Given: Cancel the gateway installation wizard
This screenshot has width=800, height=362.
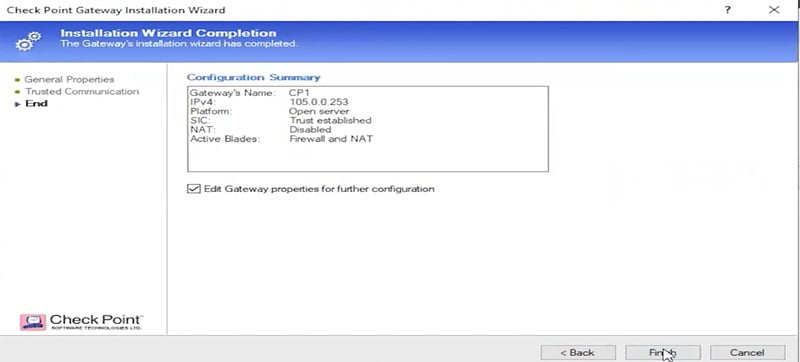Looking at the screenshot, I should pyautogui.click(x=747, y=352).
